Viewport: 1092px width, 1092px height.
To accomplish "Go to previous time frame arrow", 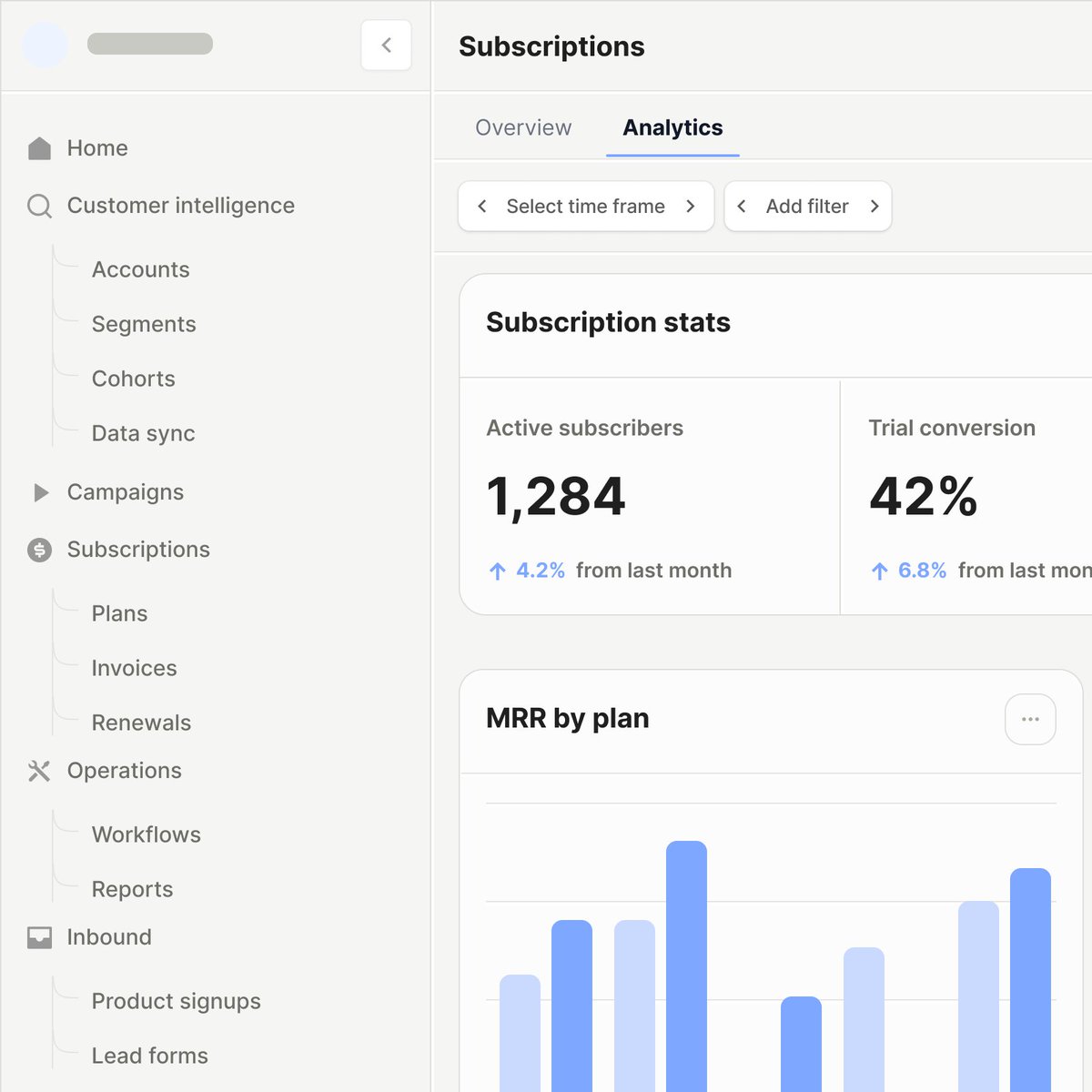I will [x=482, y=207].
